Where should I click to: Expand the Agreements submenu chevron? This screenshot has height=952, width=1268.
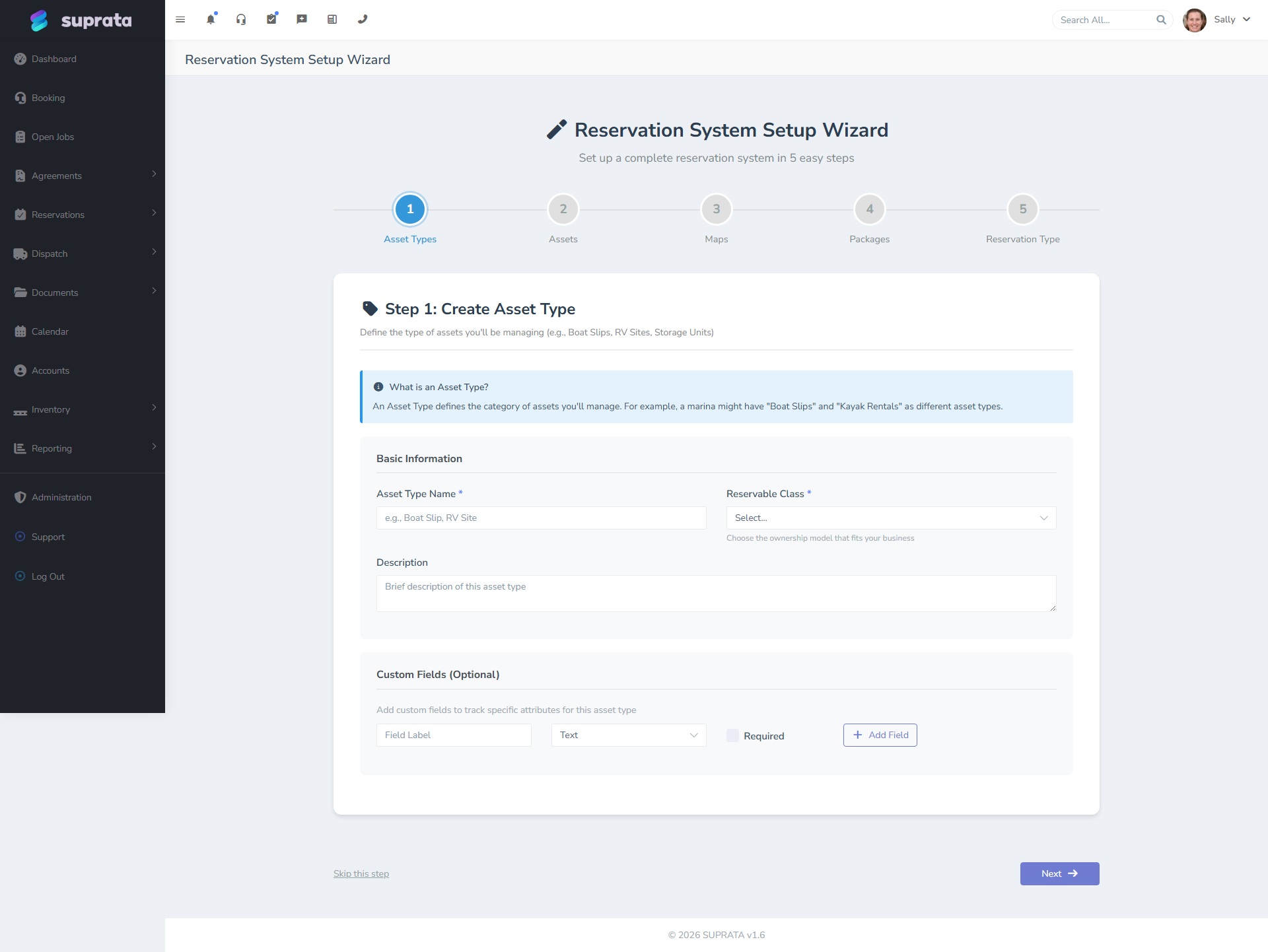154,174
